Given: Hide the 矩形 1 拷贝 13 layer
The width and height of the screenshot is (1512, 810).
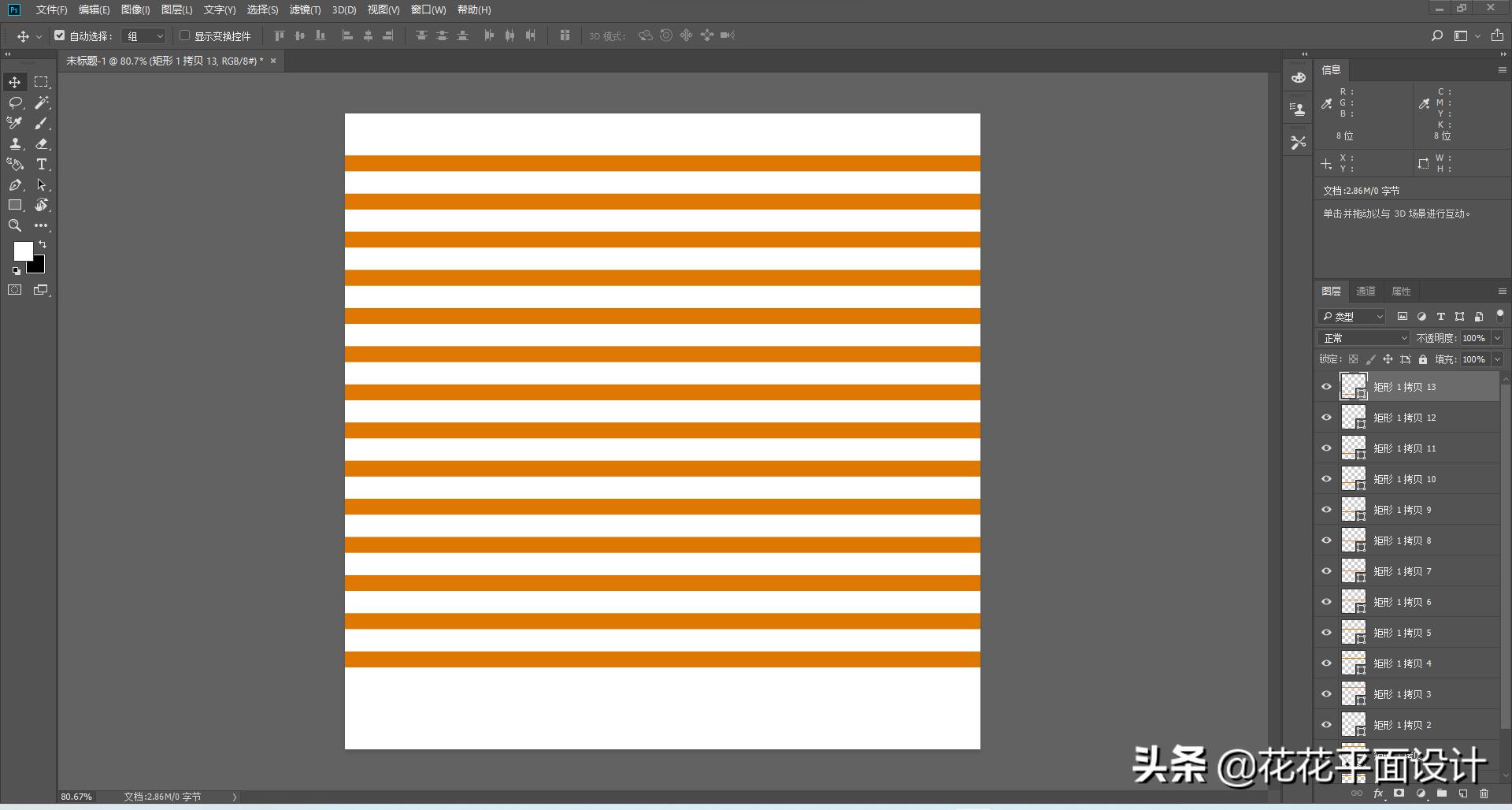Looking at the screenshot, I should pyautogui.click(x=1326, y=386).
